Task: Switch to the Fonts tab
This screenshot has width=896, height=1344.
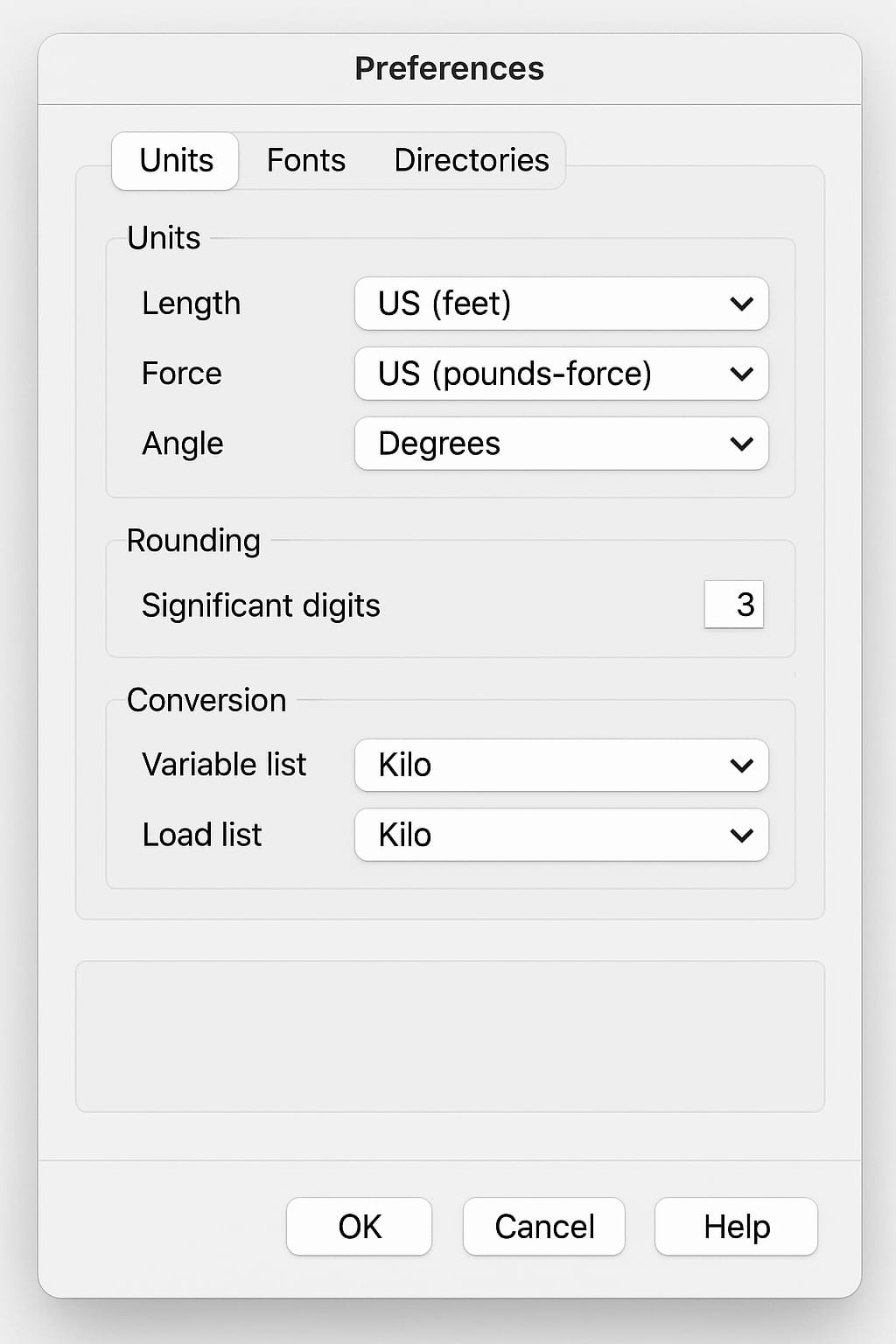Action: pyautogui.click(x=306, y=161)
